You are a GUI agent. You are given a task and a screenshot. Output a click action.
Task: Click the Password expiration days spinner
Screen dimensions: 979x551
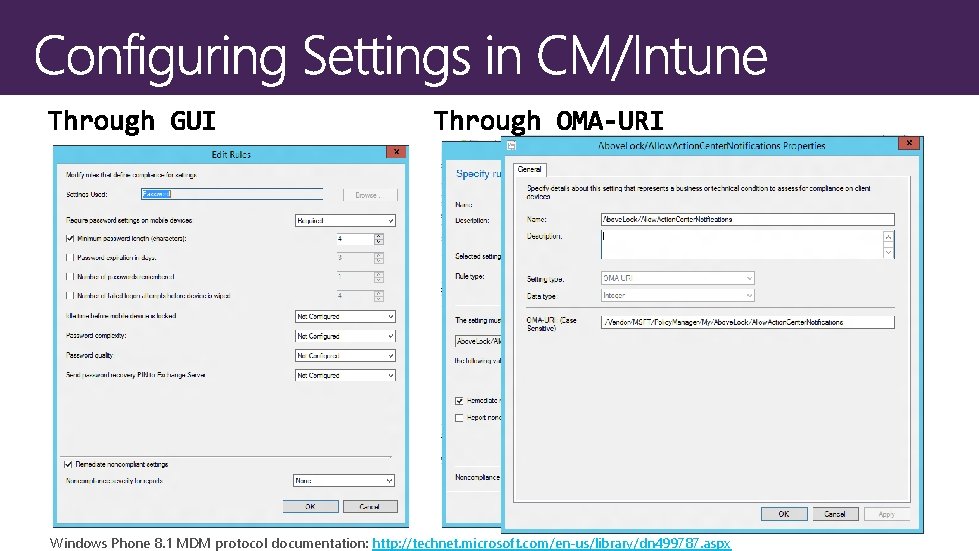pos(378,258)
